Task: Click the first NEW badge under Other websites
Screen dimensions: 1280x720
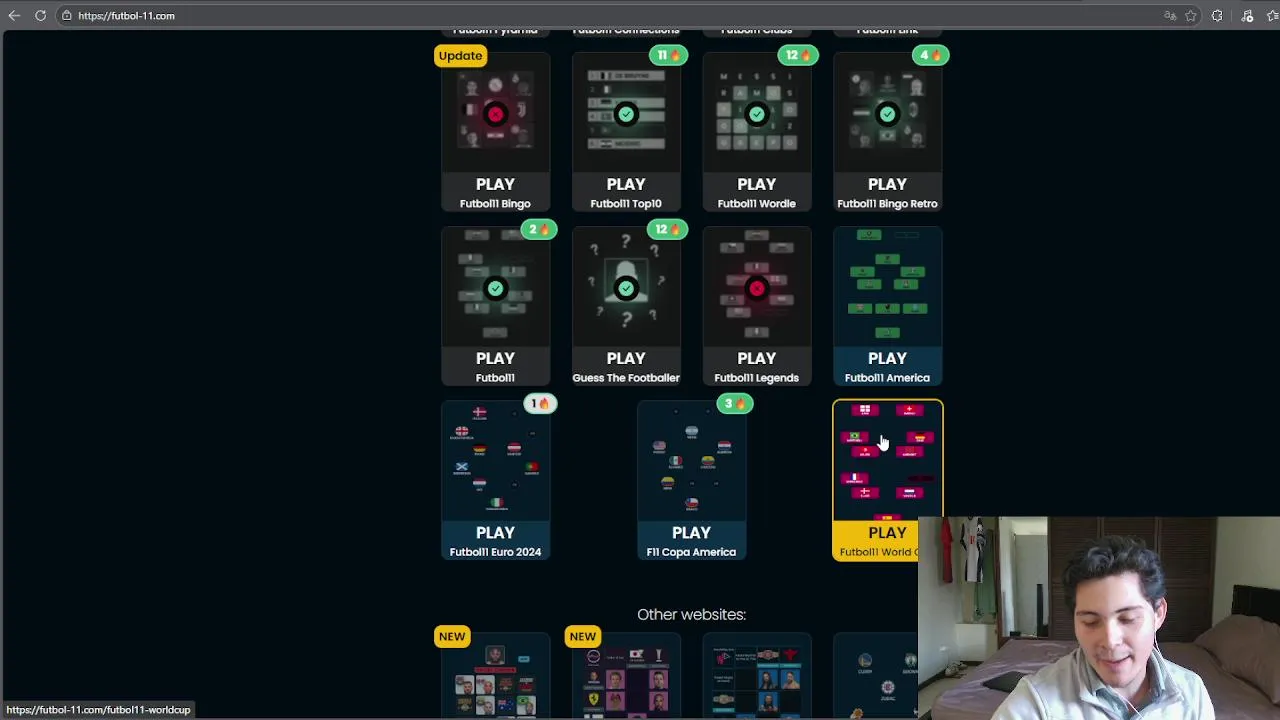Action: (x=452, y=636)
